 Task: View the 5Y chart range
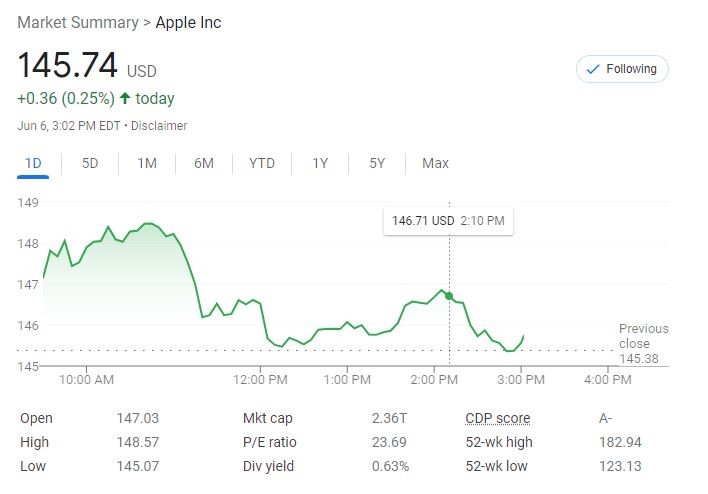click(x=377, y=163)
